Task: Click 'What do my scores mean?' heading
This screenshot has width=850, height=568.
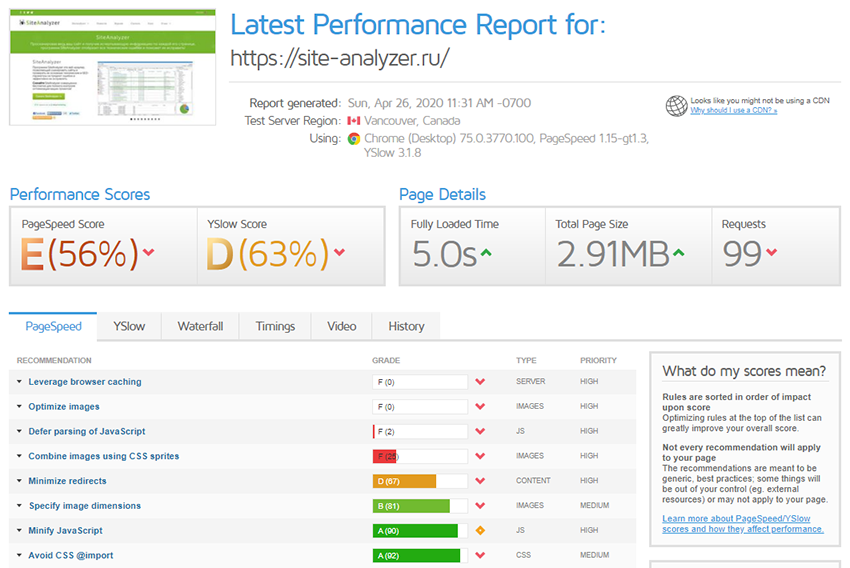Action: [x=744, y=371]
